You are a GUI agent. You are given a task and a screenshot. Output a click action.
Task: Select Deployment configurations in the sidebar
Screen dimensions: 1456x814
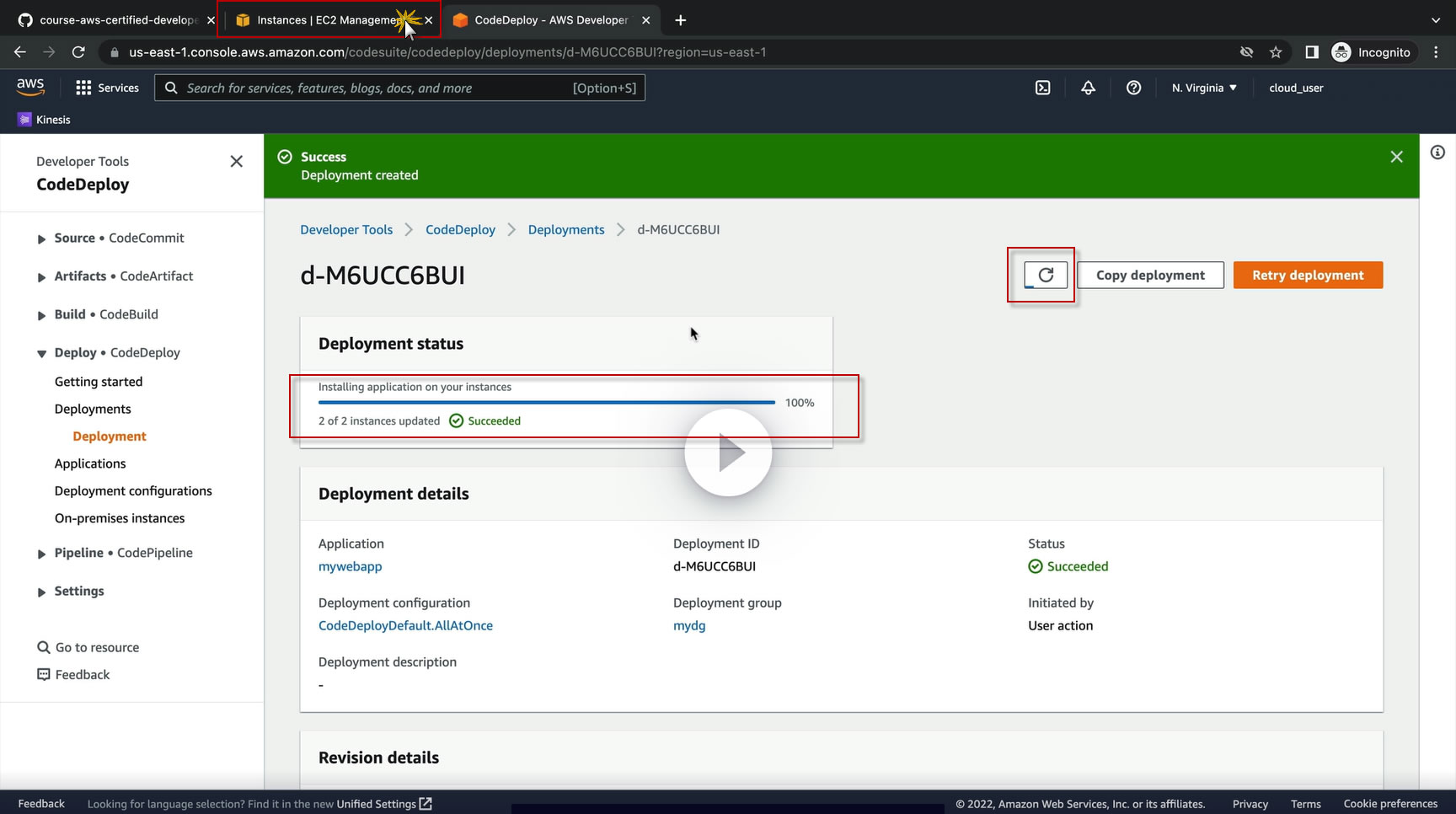pos(133,491)
